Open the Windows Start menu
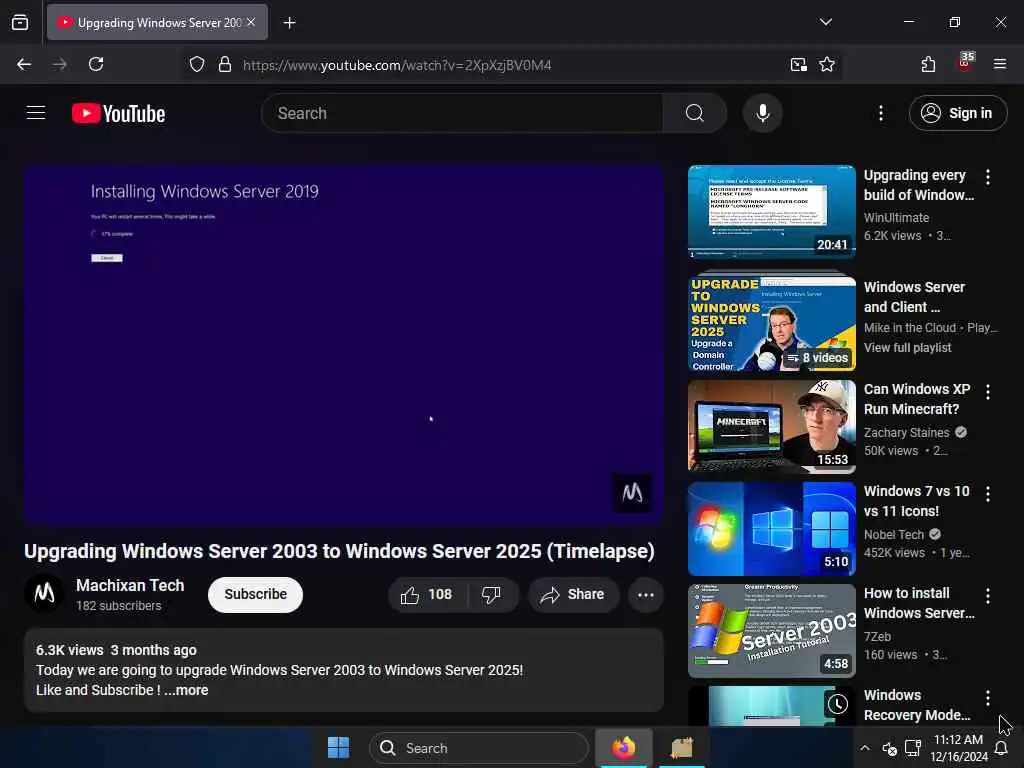Viewport: 1024px width, 768px height. coord(338,747)
